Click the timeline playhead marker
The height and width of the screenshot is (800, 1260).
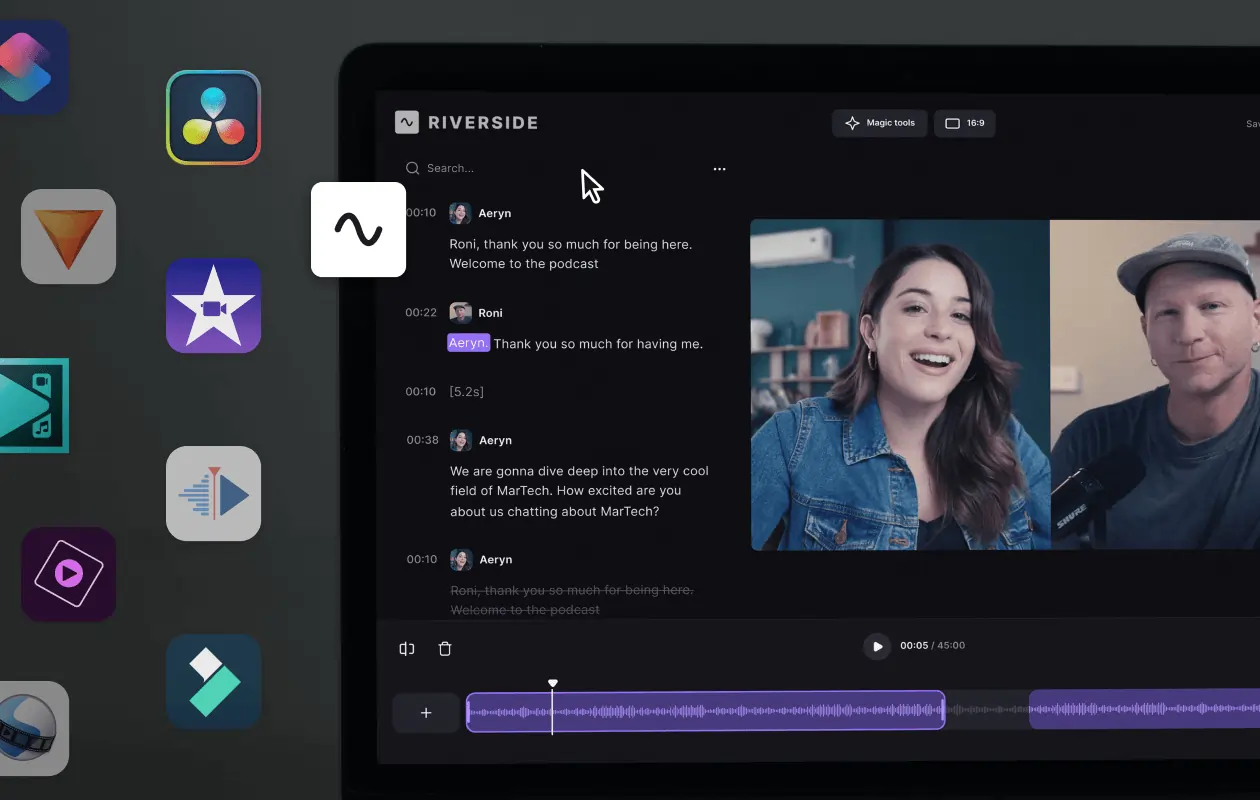[553, 685]
